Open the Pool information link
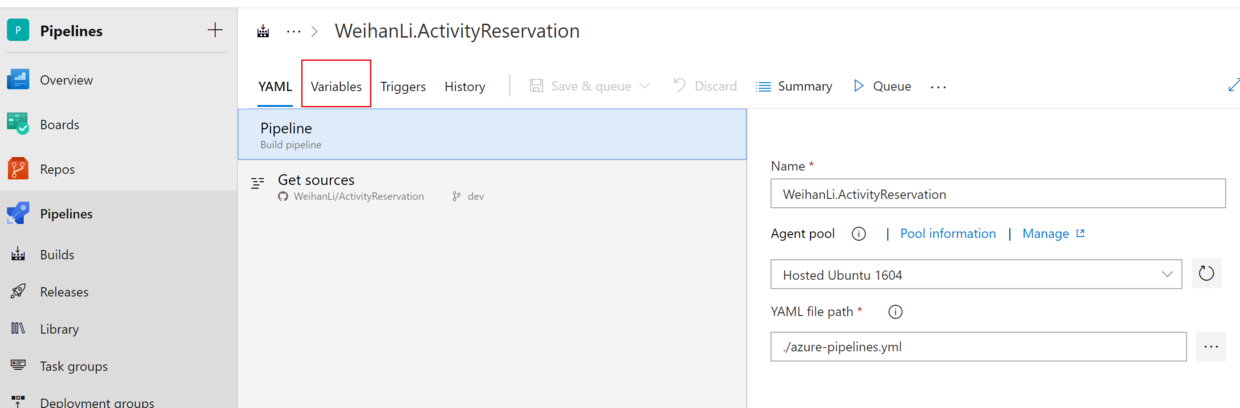The width and height of the screenshot is (1240, 408). click(x=948, y=234)
